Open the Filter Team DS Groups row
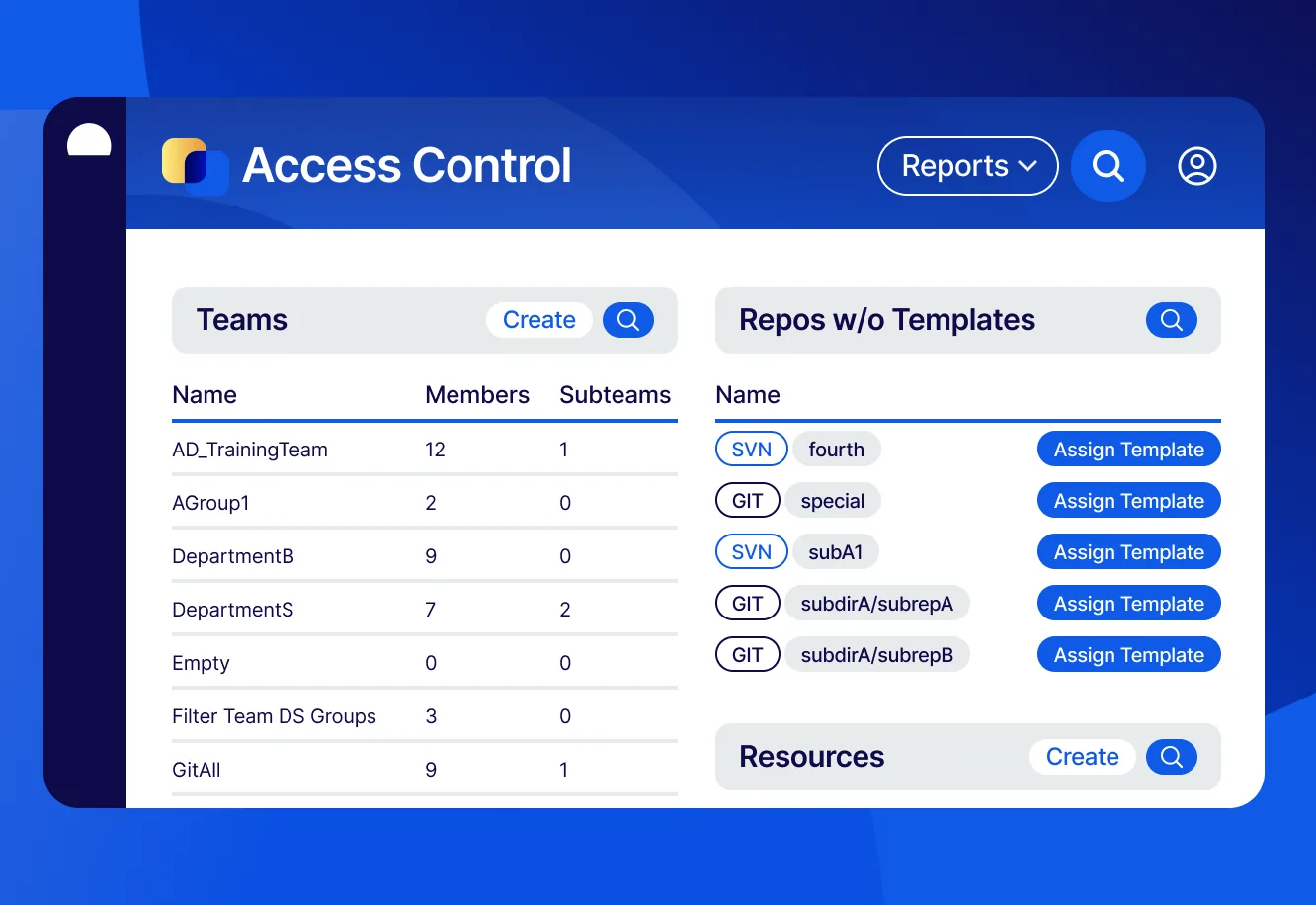 (x=425, y=716)
